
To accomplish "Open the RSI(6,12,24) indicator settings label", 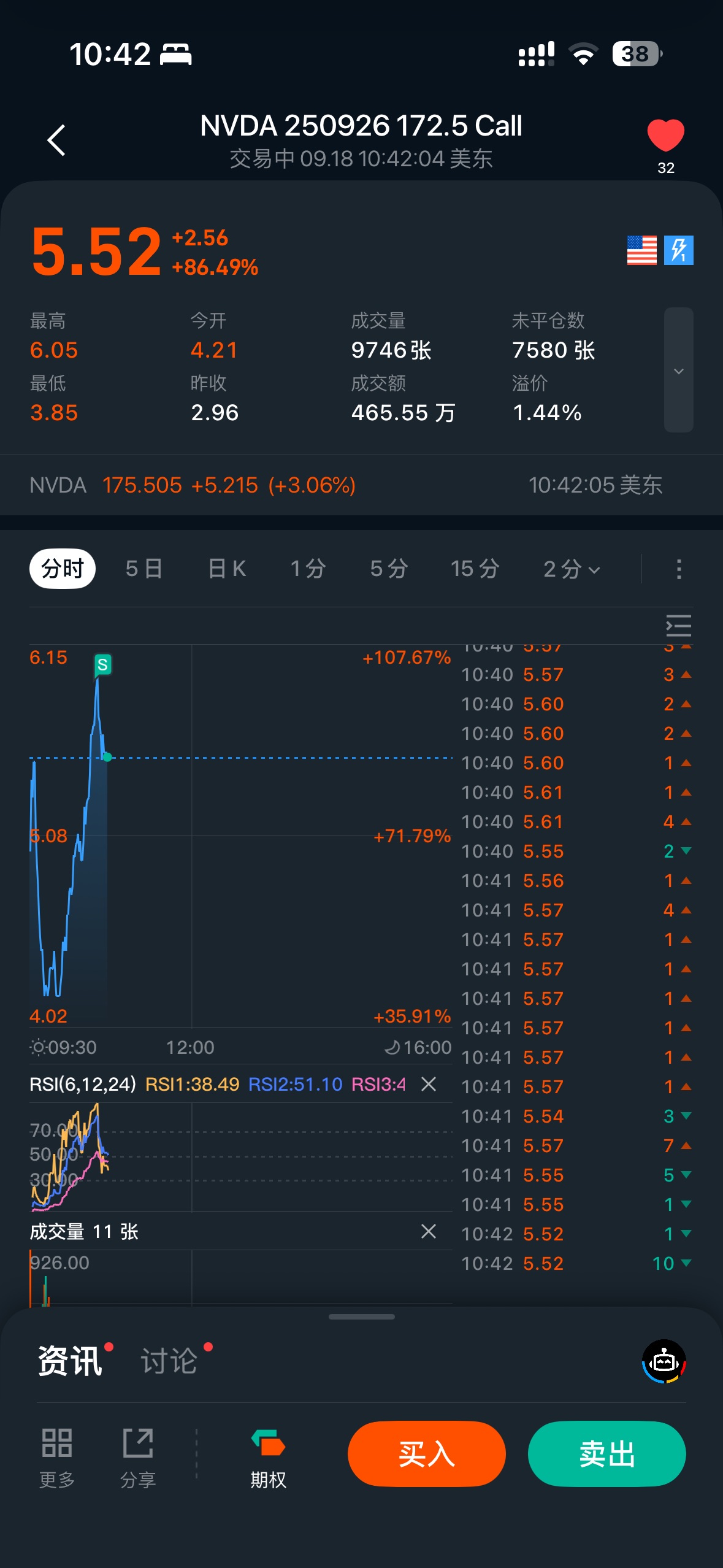I will [83, 1084].
